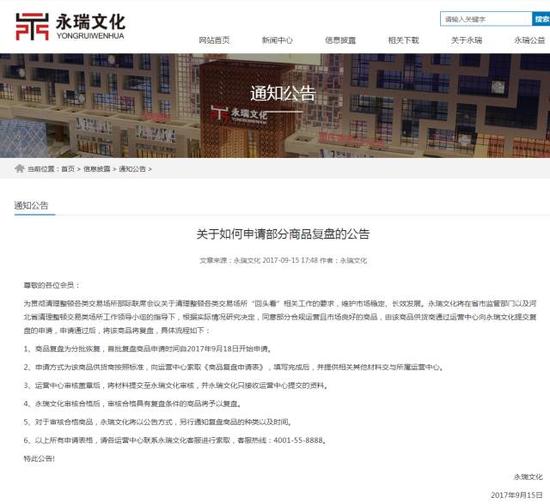Click item 6 with hotline 4001-55-8888

click(x=175, y=440)
